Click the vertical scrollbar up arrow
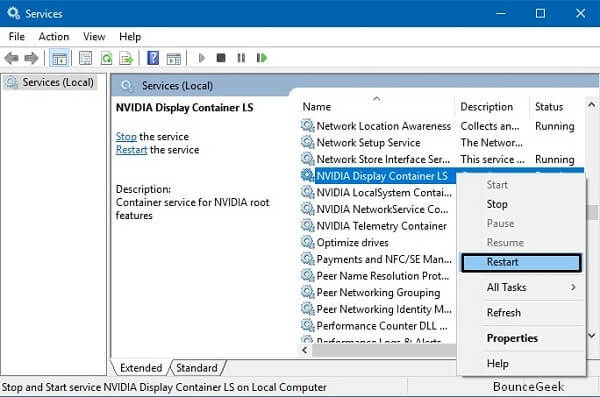The height and width of the screenshot is (397, 600). click(x=591, y=104)
